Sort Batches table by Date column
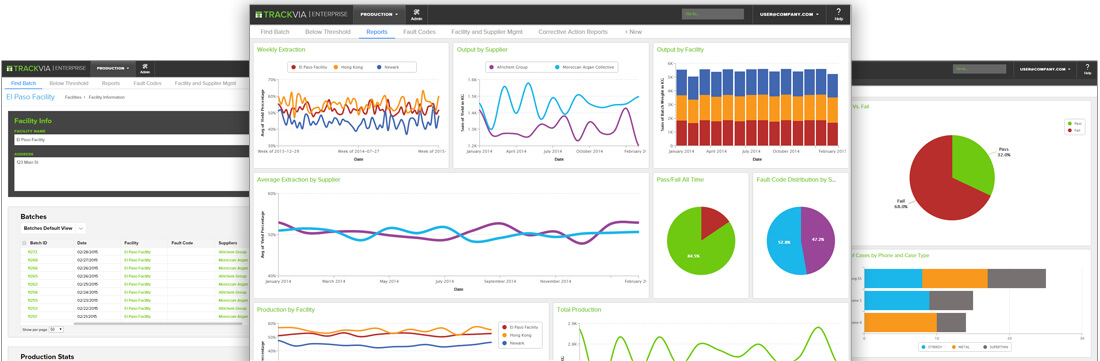Screen dimensions: 1100x361 (x=83, y=243)
